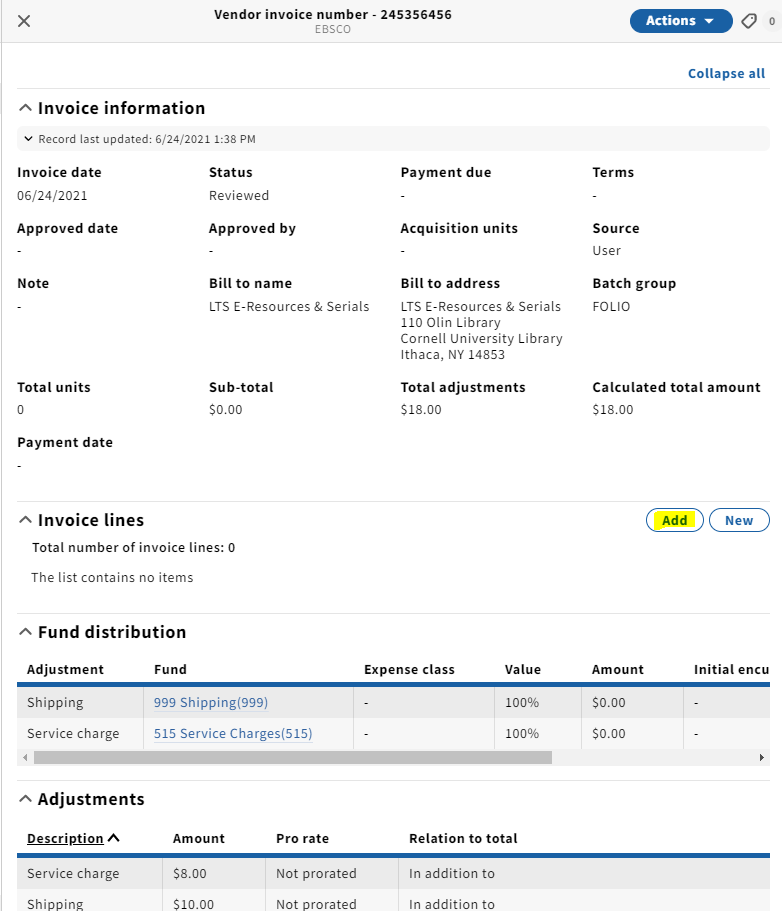Collapse the Adjustments section chevron
Screen dimensions: 782x911
[25, 799]
